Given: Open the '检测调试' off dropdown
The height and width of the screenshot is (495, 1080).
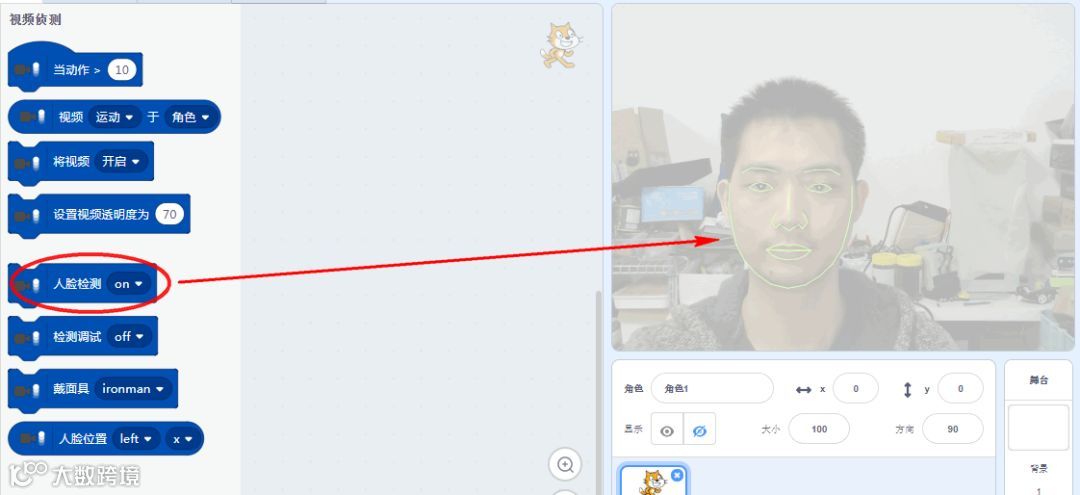Looking at the screenshot, I should tap(129, 337).
